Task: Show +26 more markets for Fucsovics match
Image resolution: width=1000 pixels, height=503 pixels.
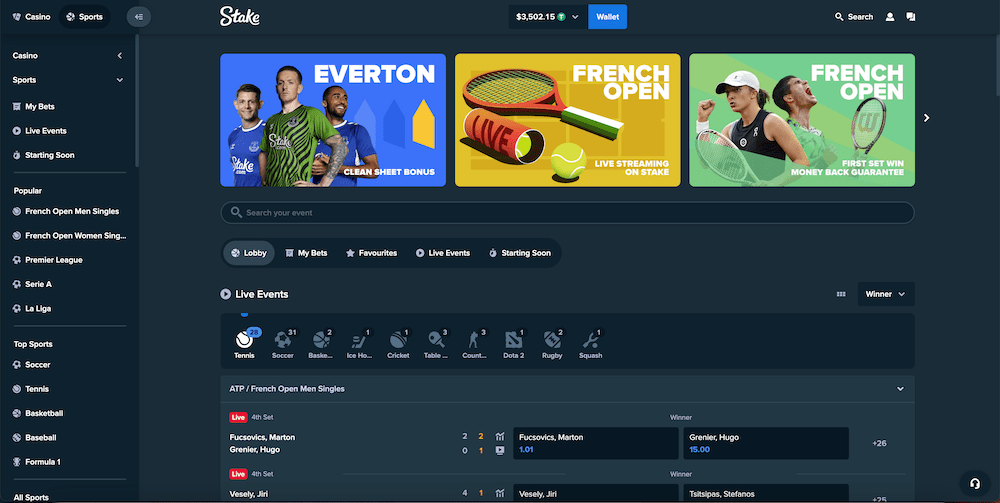Action: (x=879, y=443)
